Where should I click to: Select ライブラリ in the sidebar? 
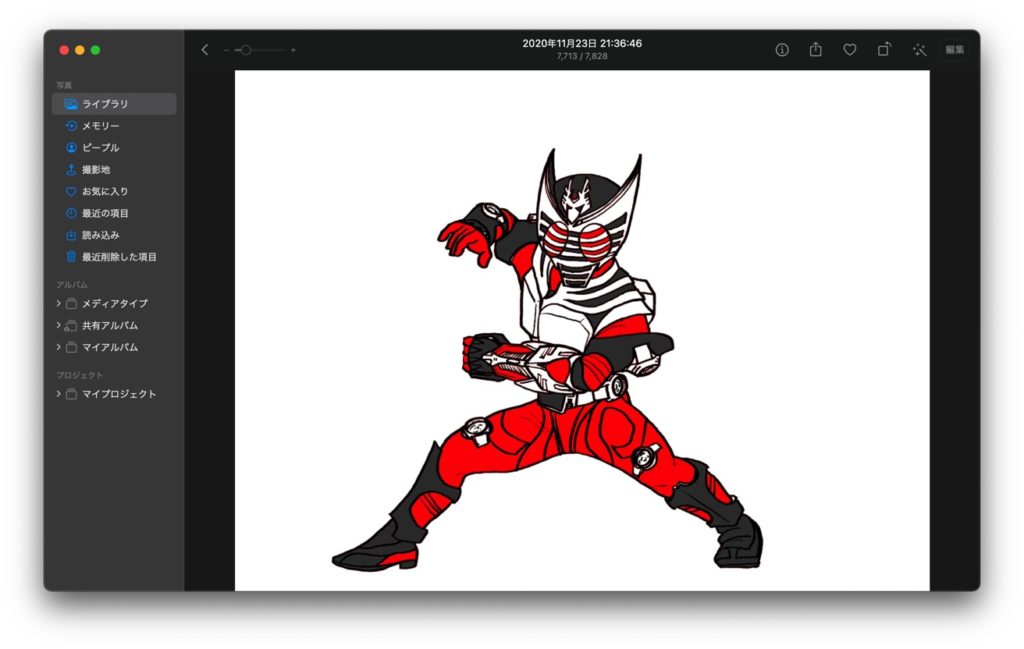tap(114, 104)
